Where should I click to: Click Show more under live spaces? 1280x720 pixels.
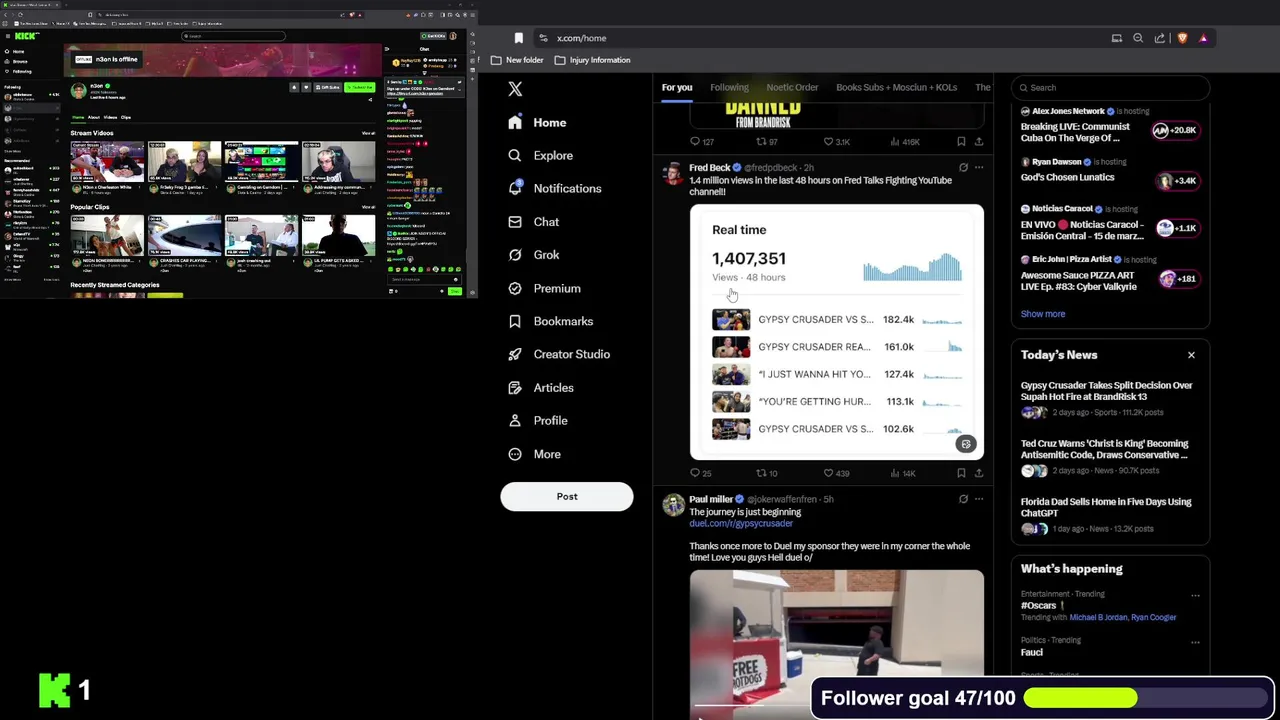pos(1043,314)
